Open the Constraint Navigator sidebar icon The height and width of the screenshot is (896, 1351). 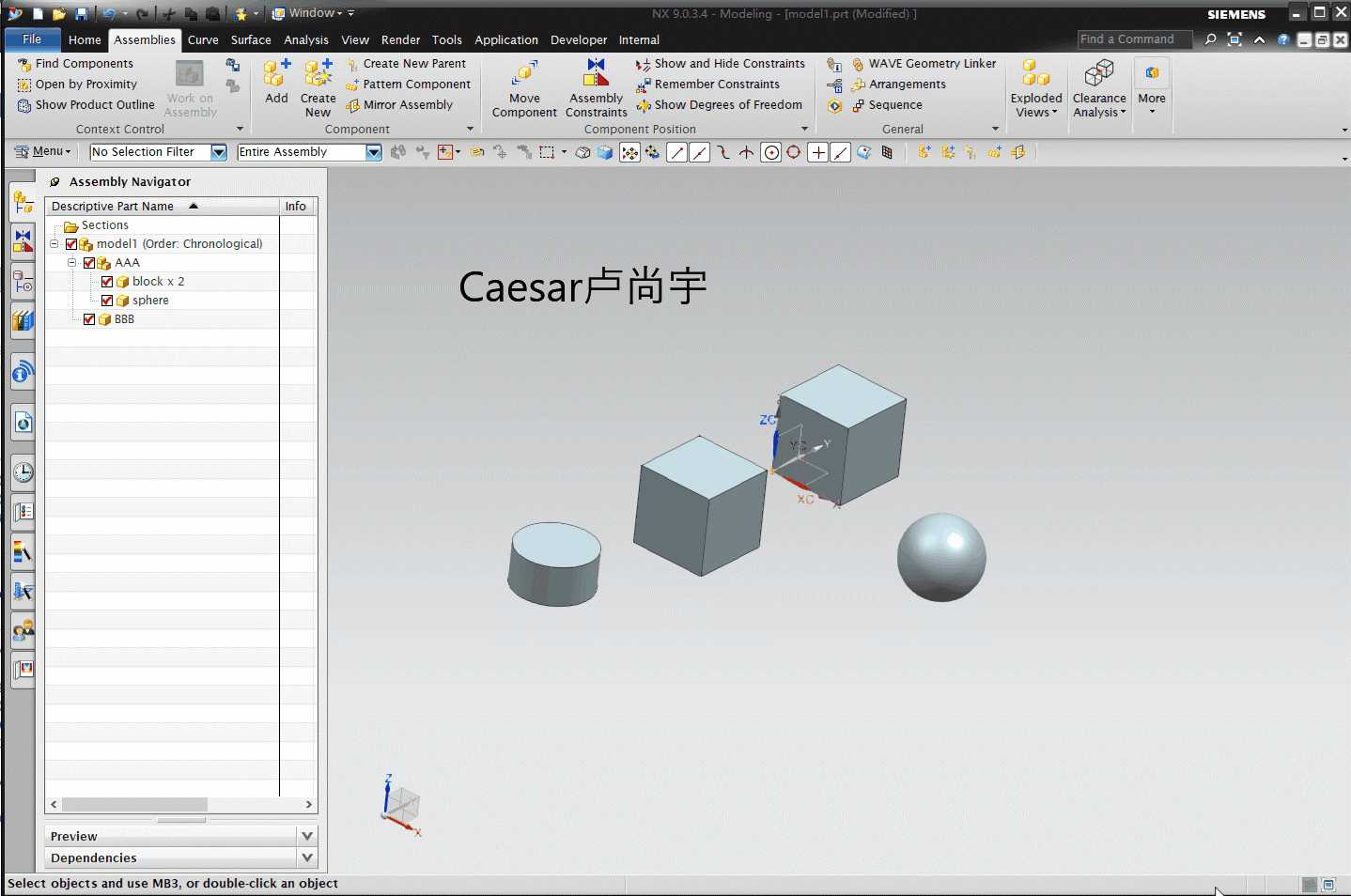coord(23,241)
